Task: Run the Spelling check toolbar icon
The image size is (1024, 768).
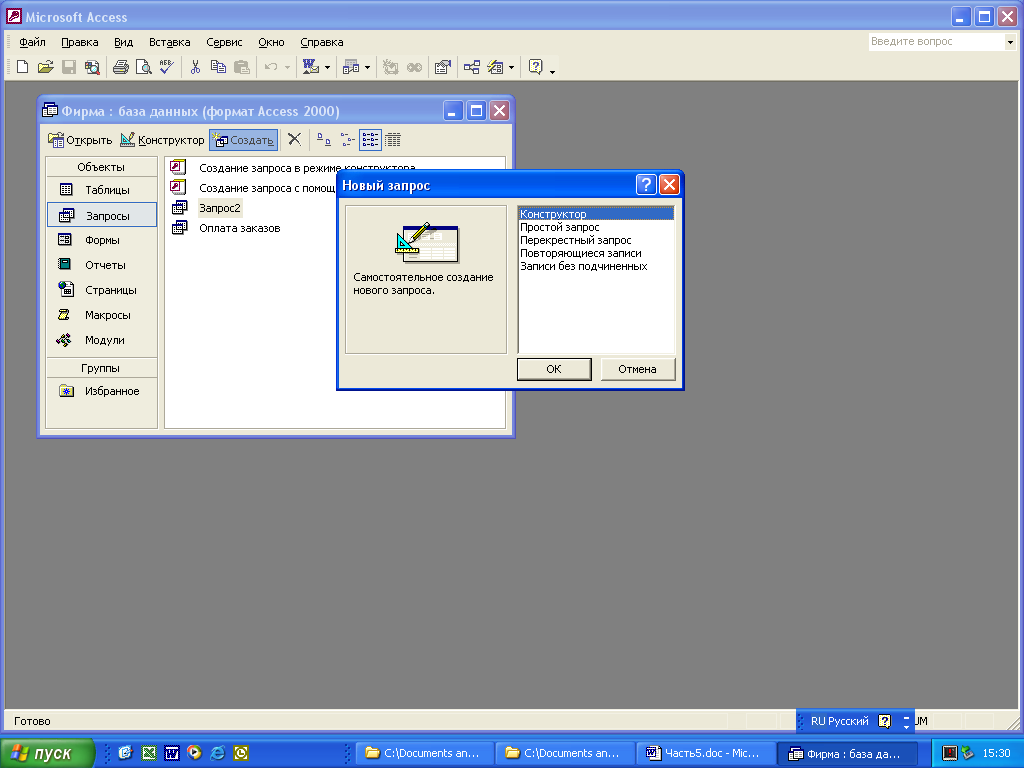Action: (x=167, y=67)
